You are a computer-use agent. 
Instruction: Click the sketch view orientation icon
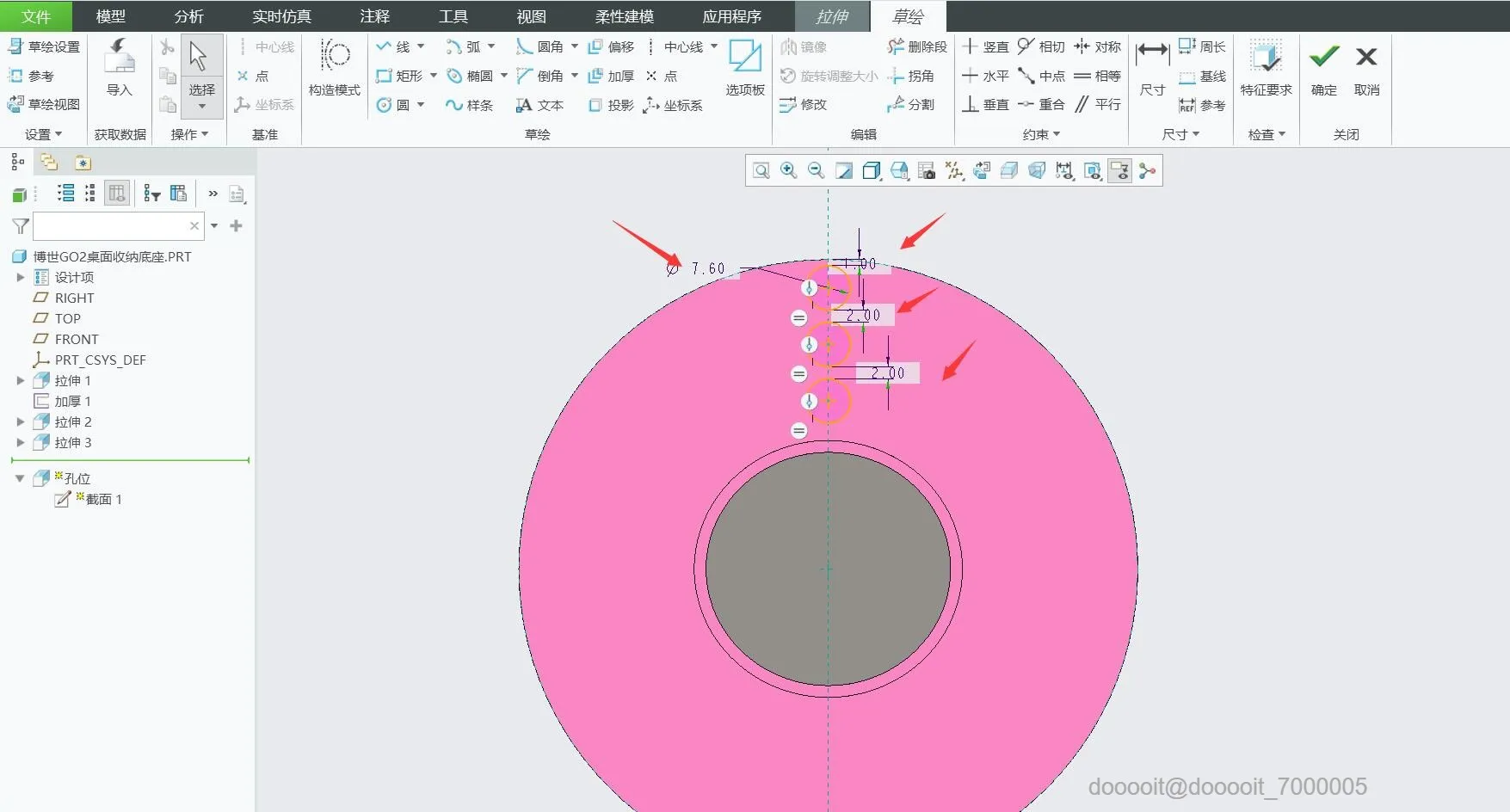pyautogui.click(x=982, y=171)
